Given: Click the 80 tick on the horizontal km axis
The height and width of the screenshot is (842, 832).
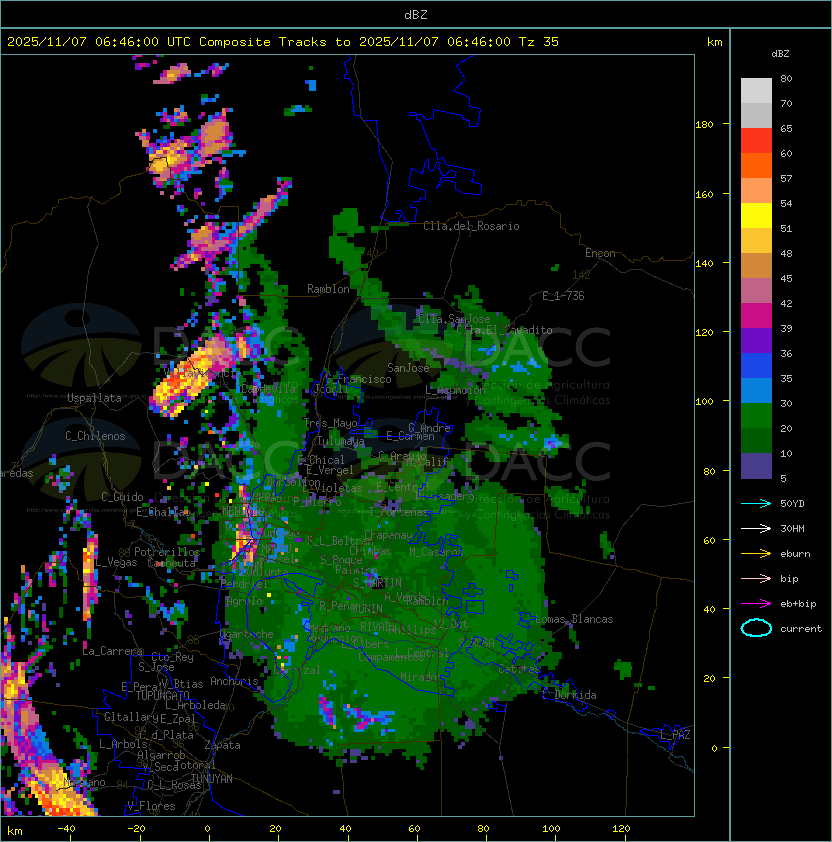Looking at the screenshot, I should 483,829.
